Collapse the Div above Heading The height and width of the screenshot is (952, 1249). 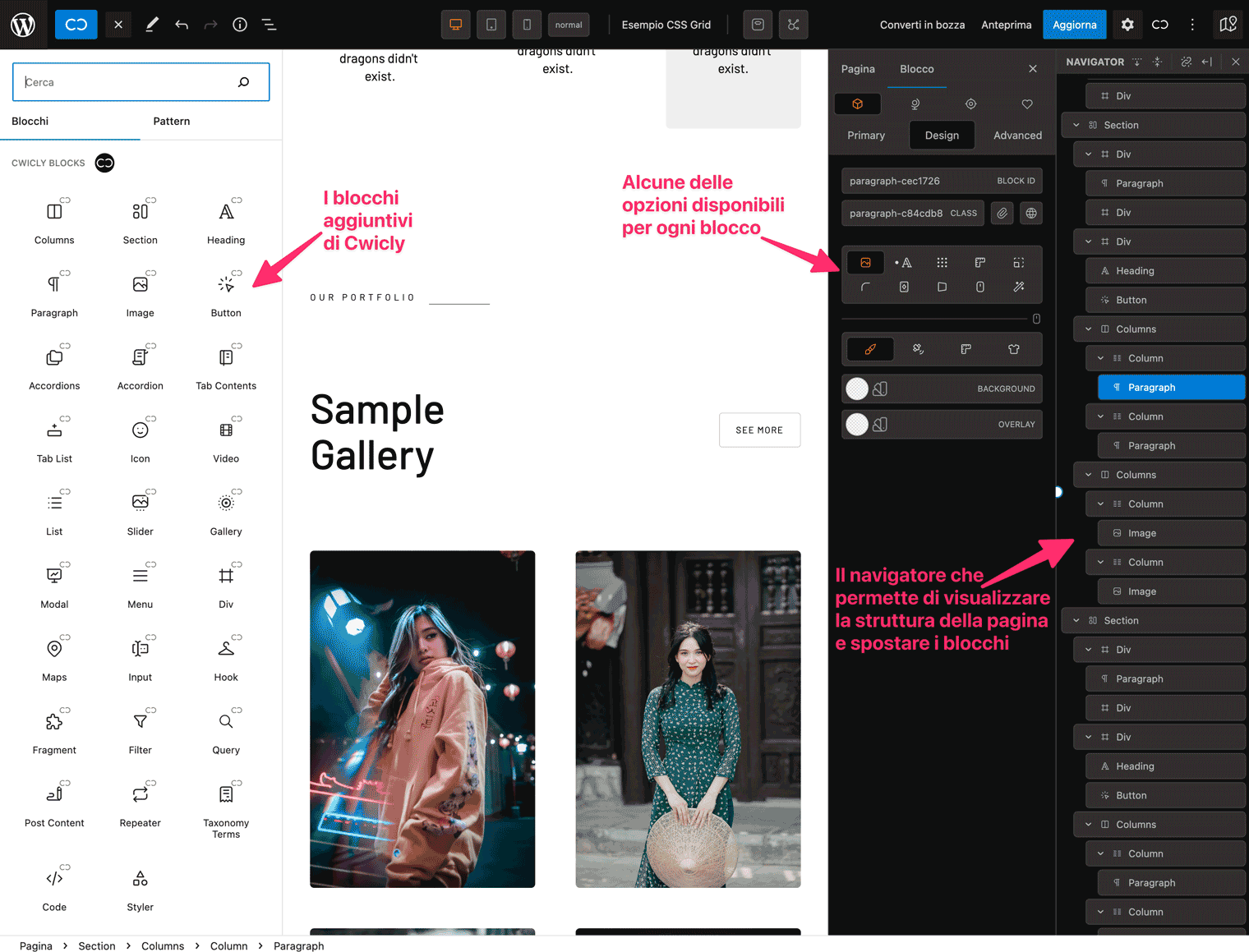pos(1088,241)
